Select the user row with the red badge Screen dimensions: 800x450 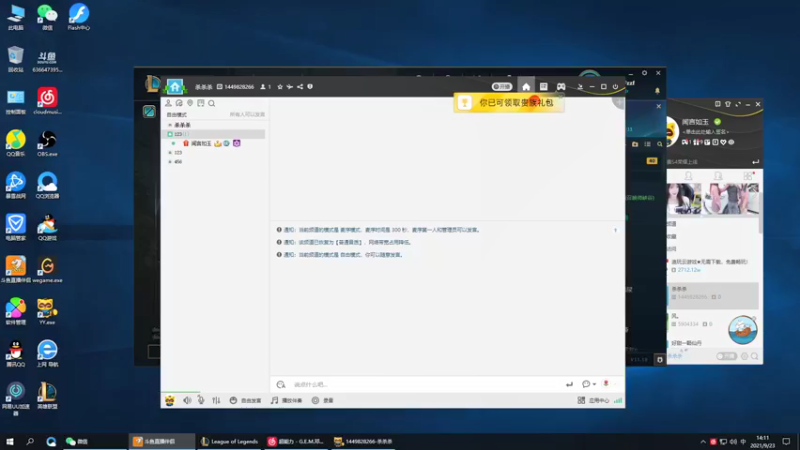tap(213, 143)
